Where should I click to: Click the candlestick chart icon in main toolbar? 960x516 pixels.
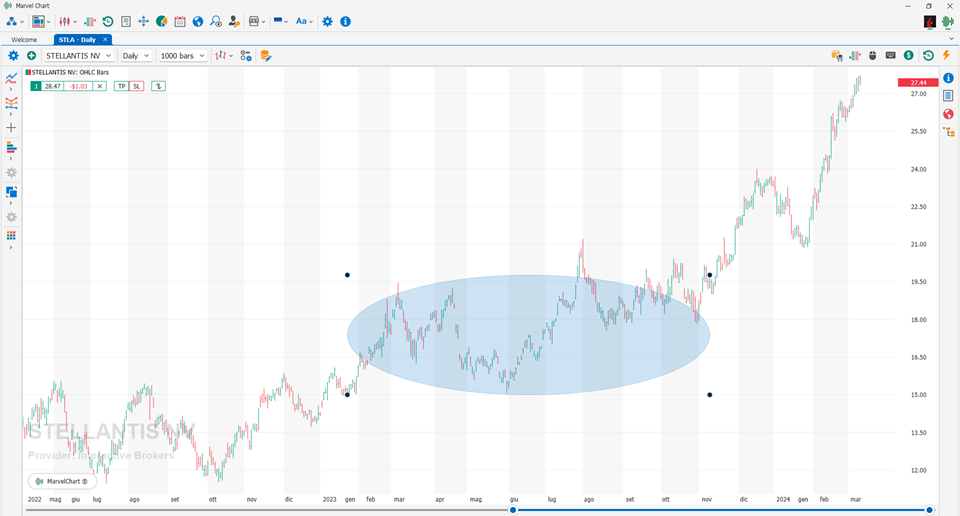(x=64, y=21)
